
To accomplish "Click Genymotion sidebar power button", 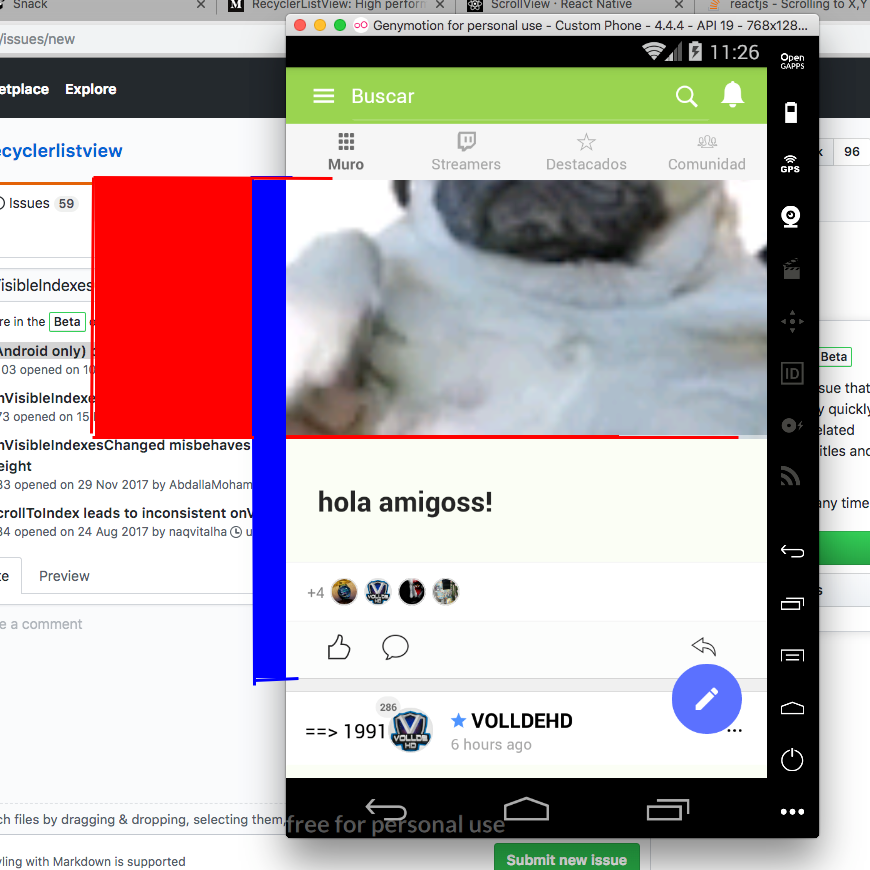I will pyautogui.click(x=792, y=760).
